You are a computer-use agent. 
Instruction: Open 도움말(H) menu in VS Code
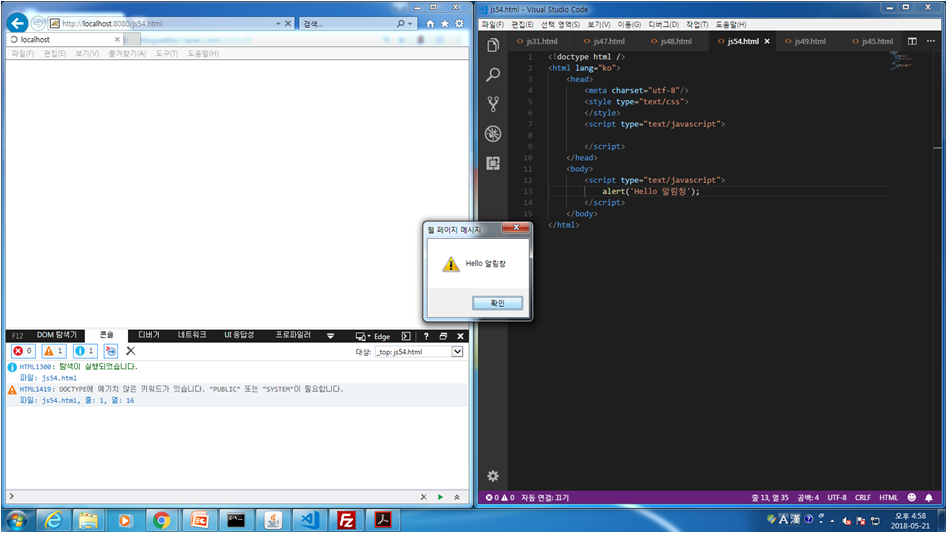tap(731, 24)
